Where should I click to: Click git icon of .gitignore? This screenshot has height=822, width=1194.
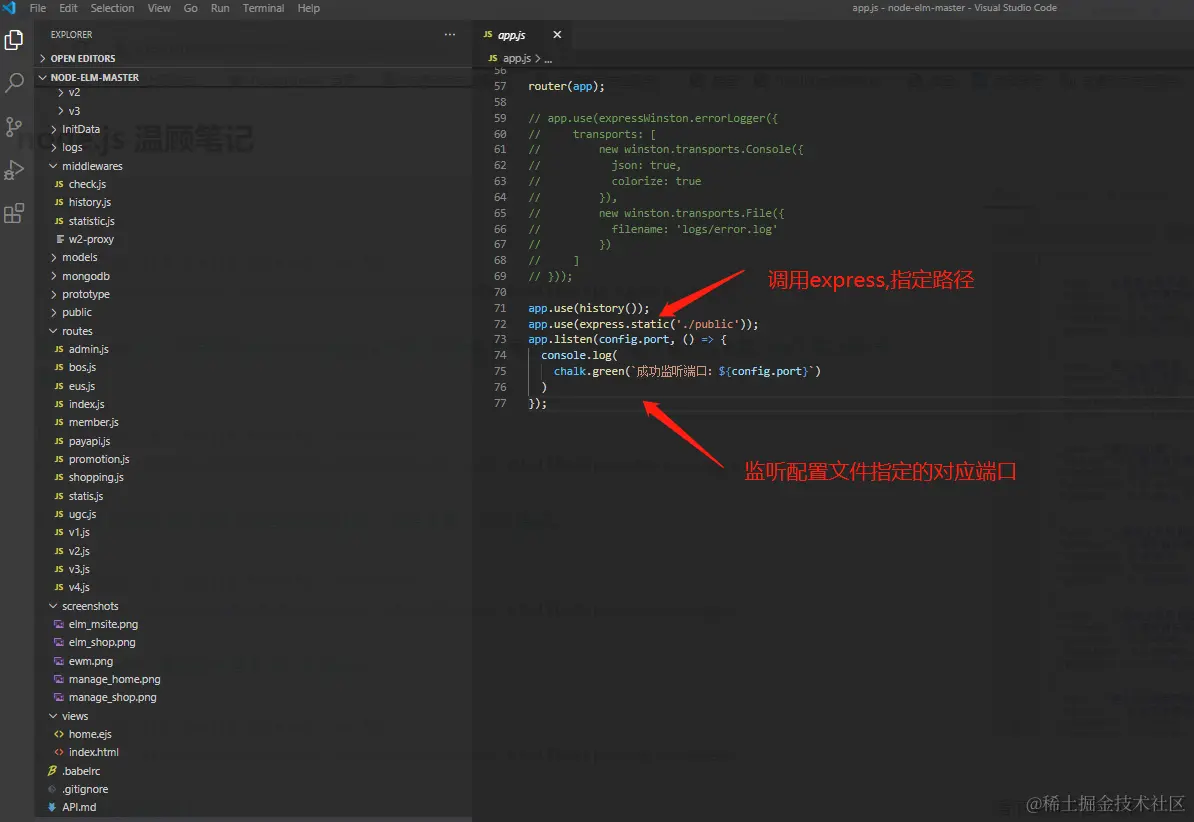pos(52,789)
